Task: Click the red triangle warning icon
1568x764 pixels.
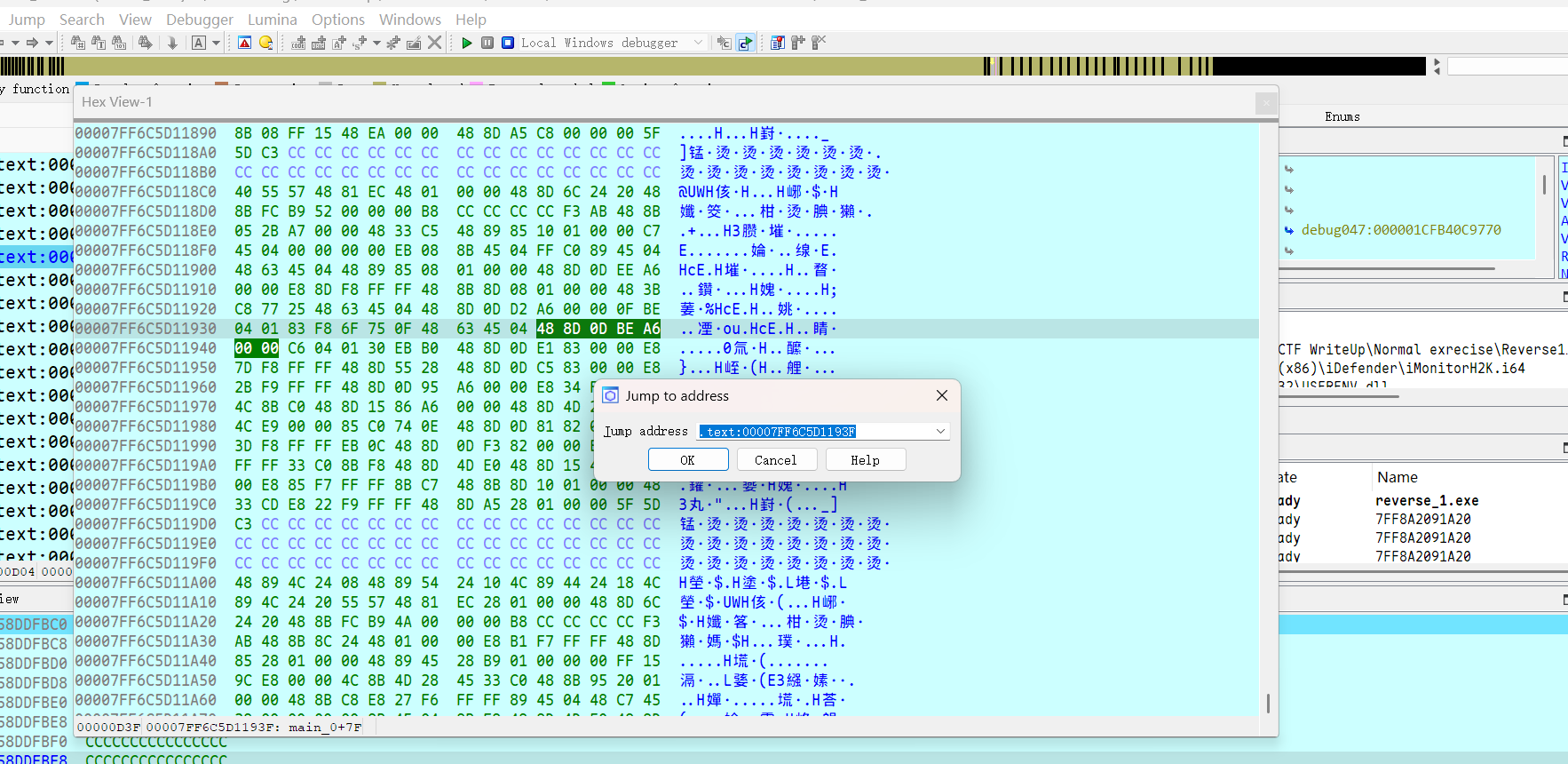Action: tap(245, 43)
